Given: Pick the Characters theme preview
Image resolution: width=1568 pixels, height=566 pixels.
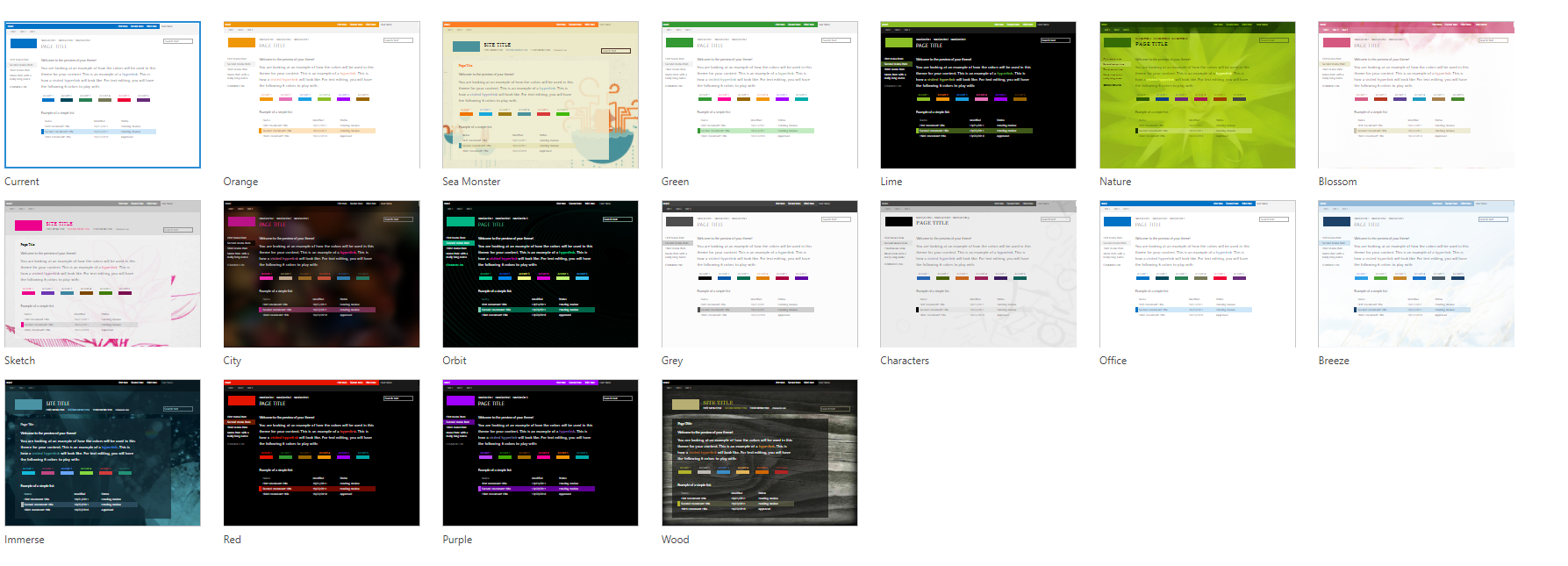Looking at the screenshot, I should (x=978, y=274).
